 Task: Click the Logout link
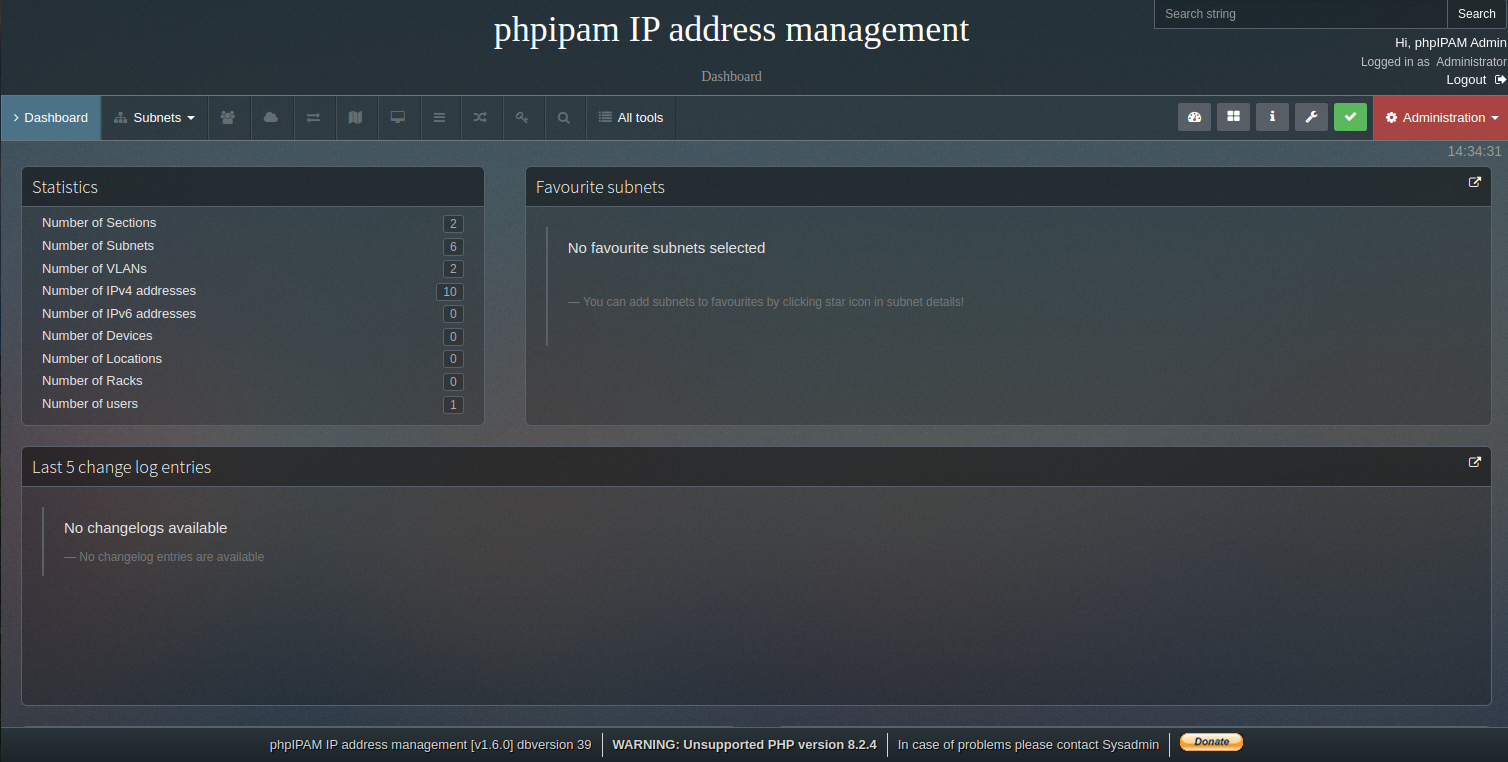tap(1466, 79)
